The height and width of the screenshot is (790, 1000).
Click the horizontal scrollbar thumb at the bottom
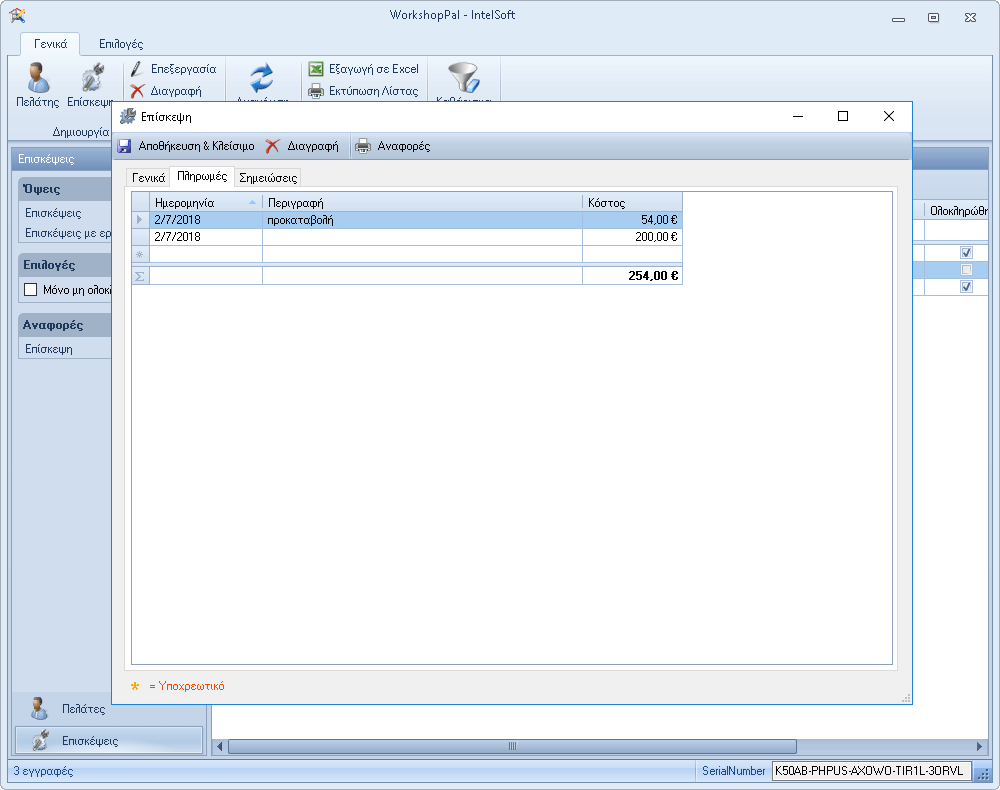(512, 746)
